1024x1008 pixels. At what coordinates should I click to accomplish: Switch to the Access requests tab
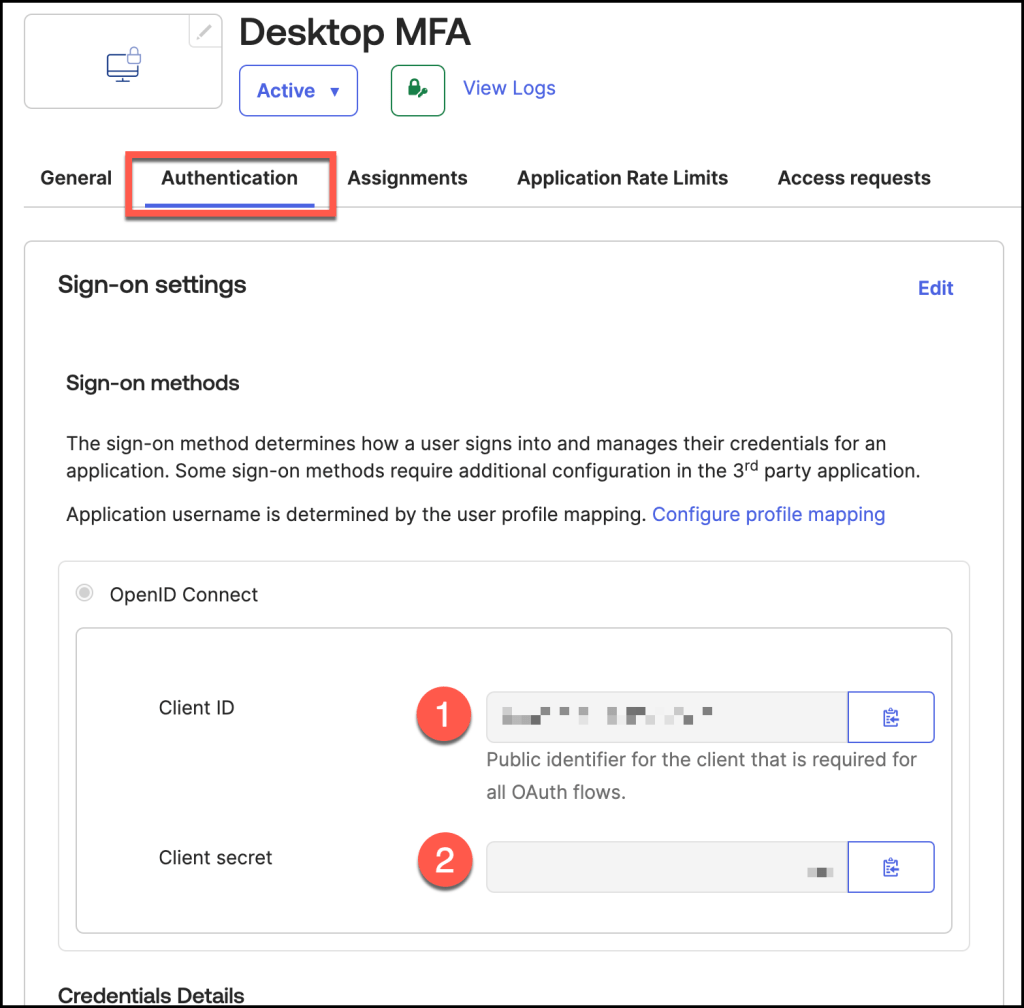point(854,178)
